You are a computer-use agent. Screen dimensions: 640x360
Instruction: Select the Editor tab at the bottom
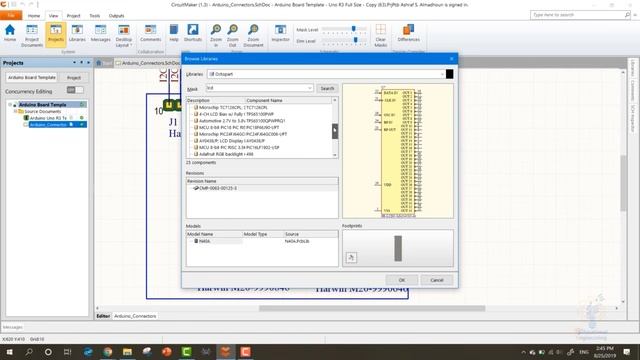pyautogui.click(x=103, y=316)
